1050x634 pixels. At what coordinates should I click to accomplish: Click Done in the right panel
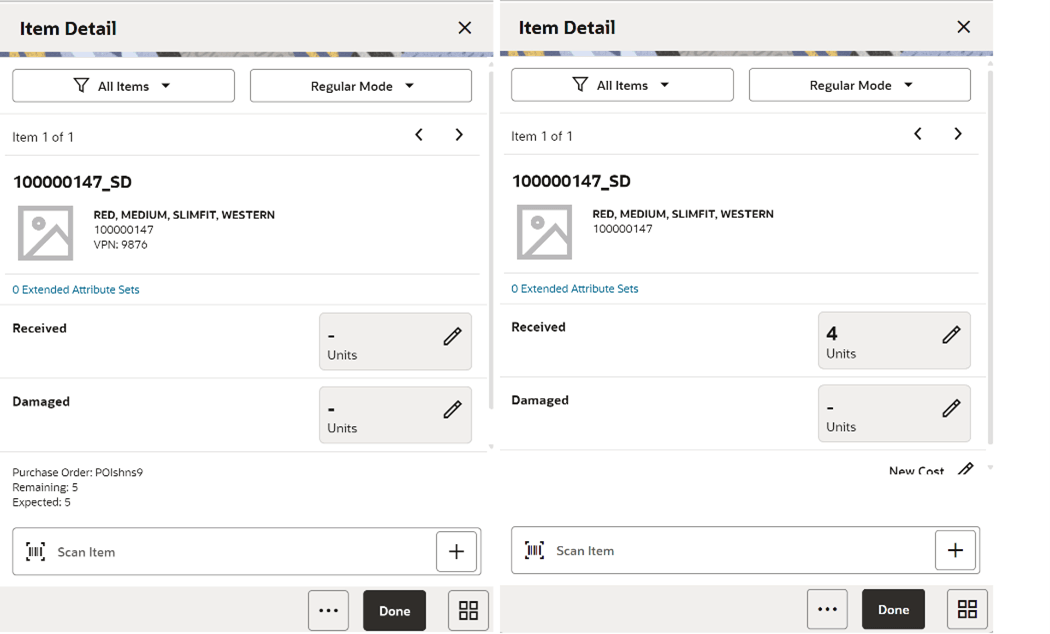[893, 609]
